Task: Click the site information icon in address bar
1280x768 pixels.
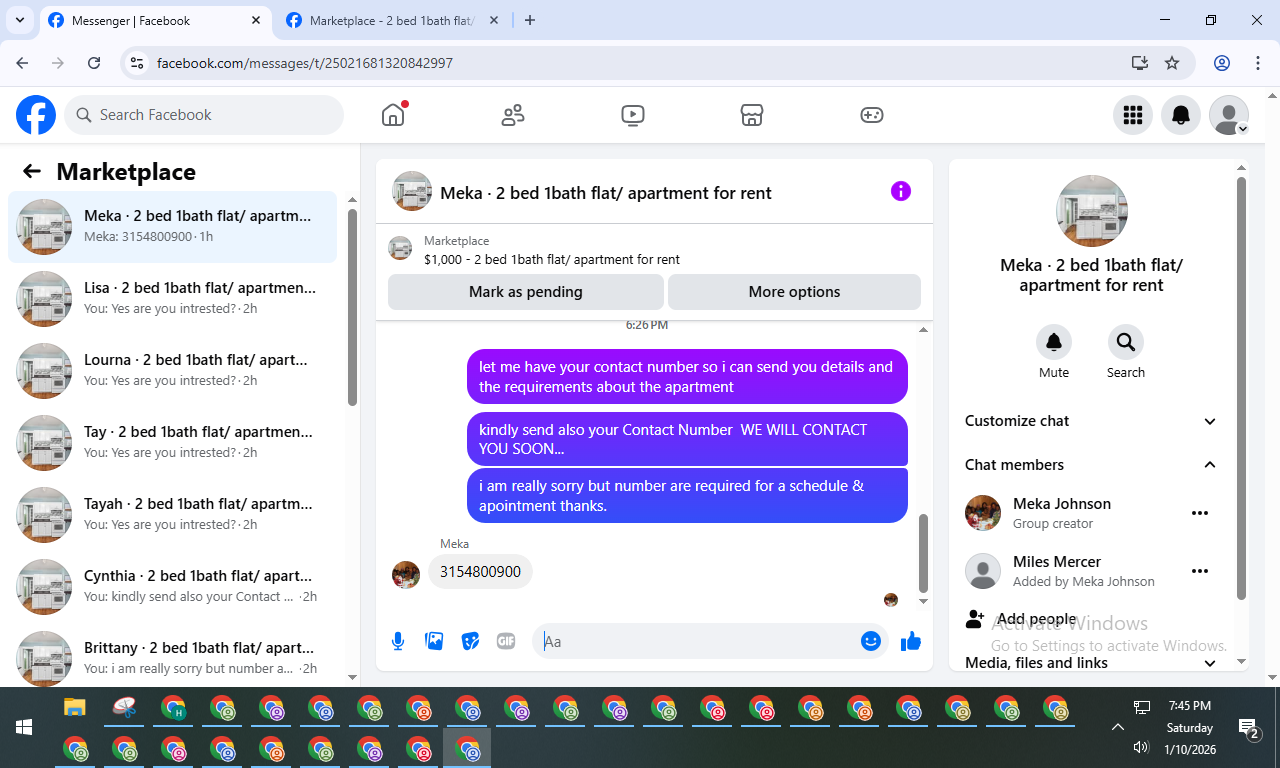Action: click(x=138, y=63)
